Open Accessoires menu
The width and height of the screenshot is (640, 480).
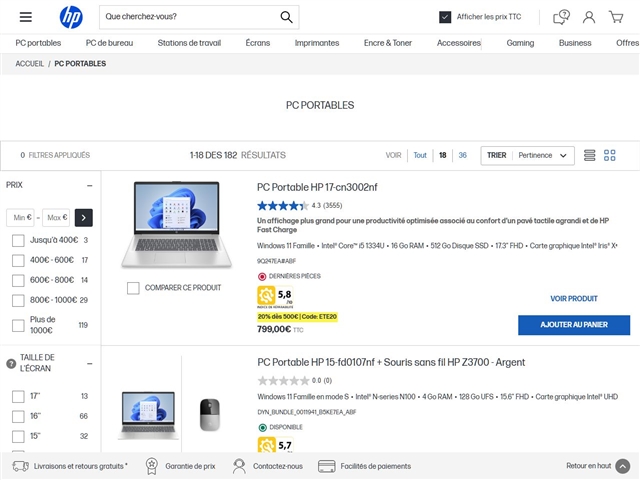(459, 43)
